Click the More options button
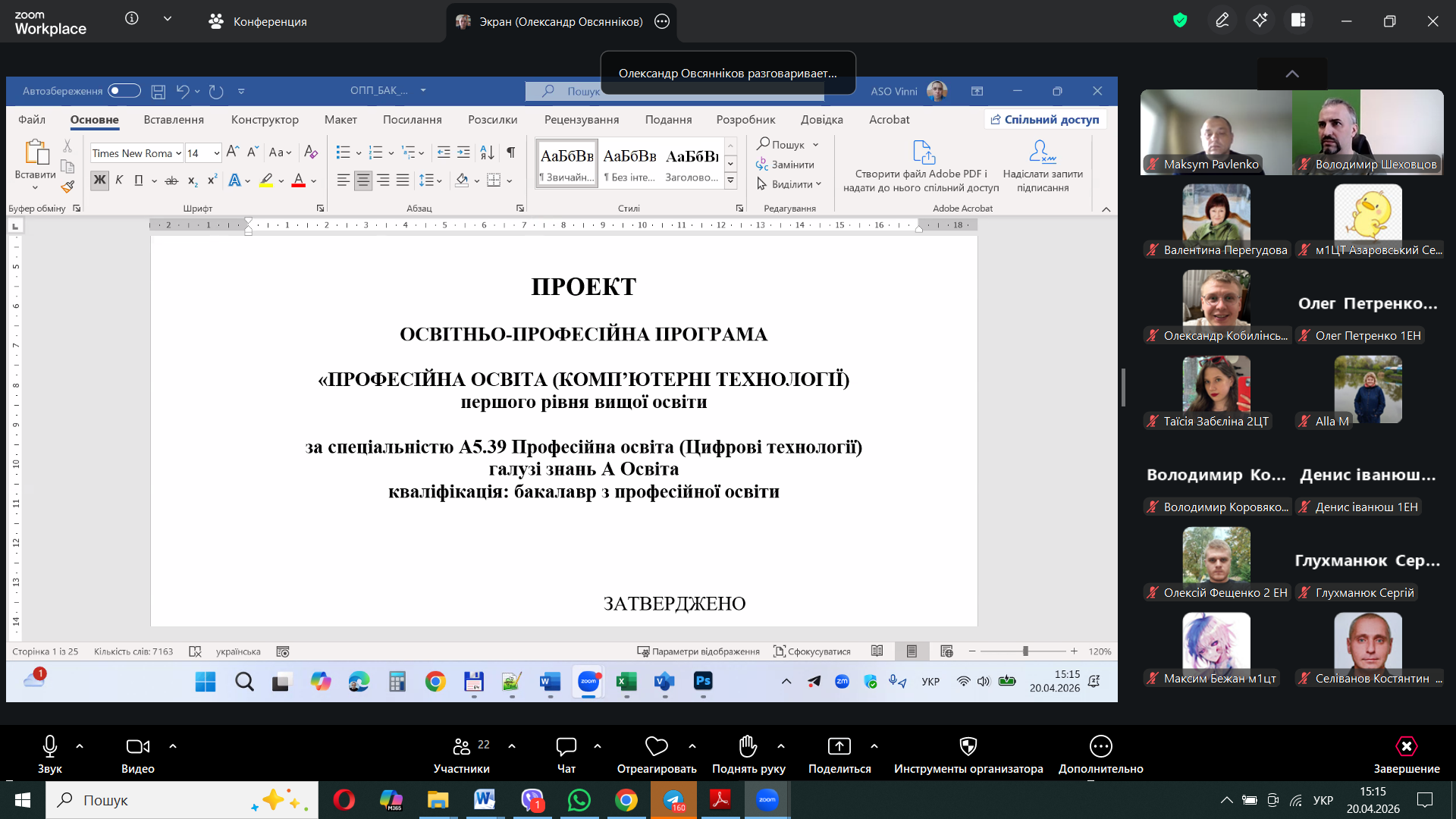 click(x=1100, y=747)
